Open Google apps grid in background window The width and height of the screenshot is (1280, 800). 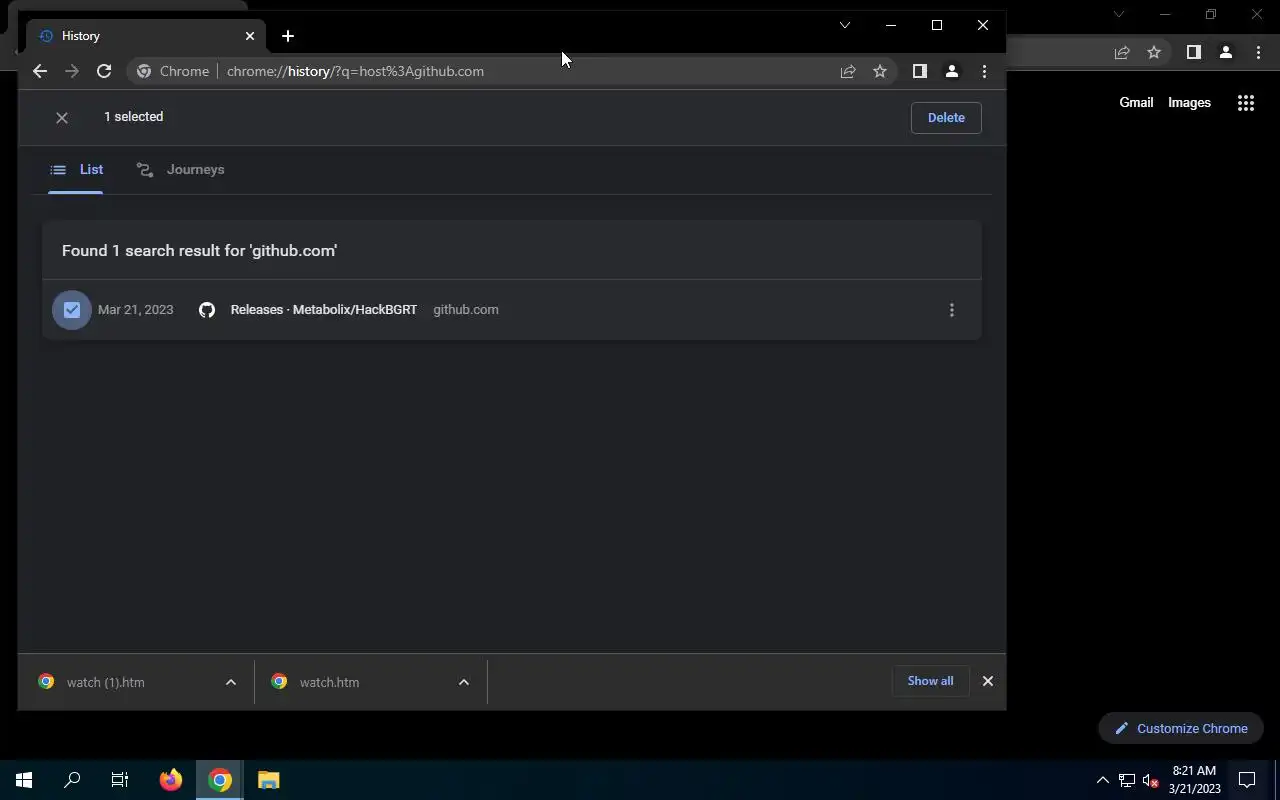[1246, 102]
